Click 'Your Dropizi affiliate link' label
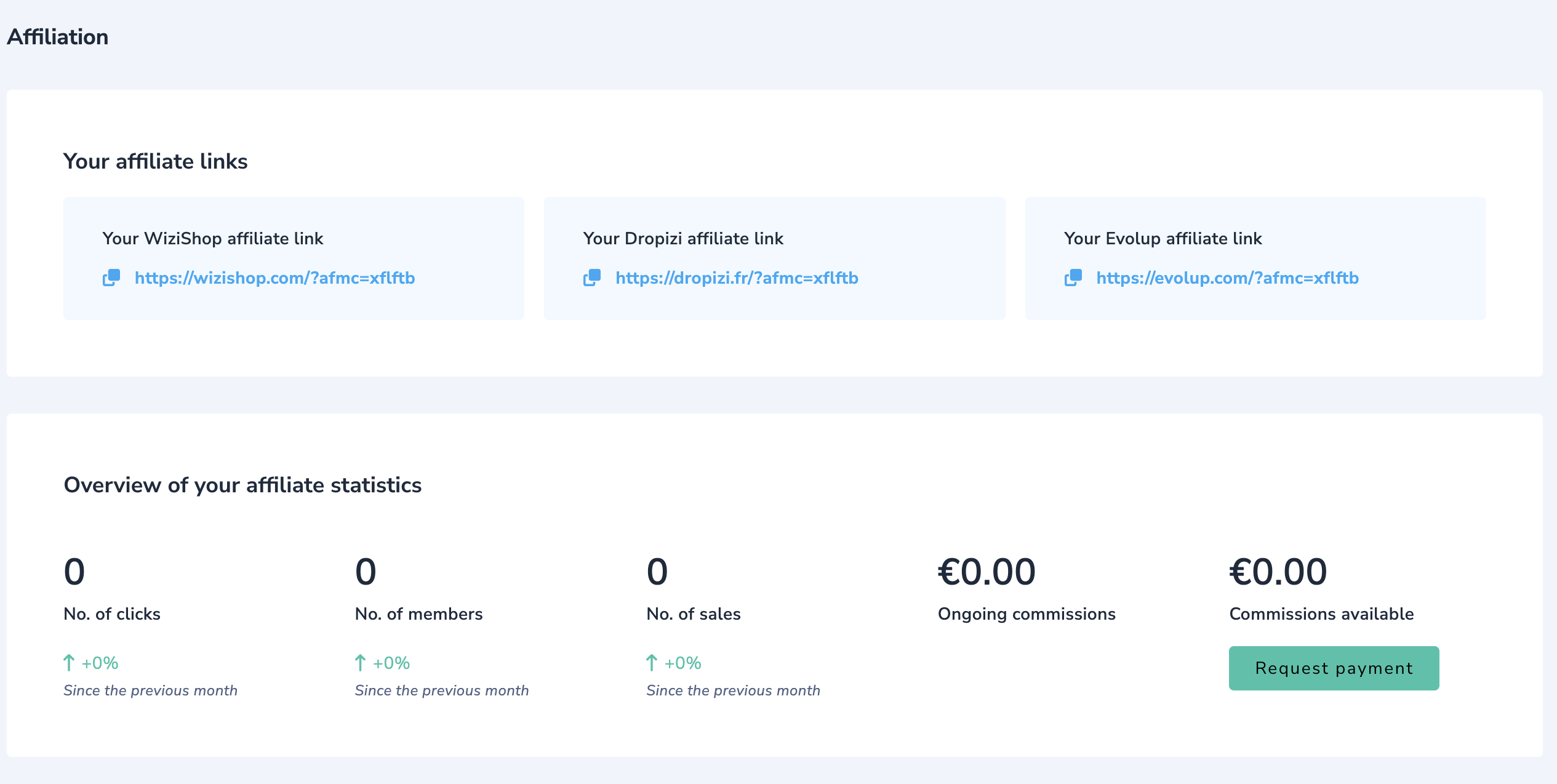1557x784 pixels. coord(683,239)
